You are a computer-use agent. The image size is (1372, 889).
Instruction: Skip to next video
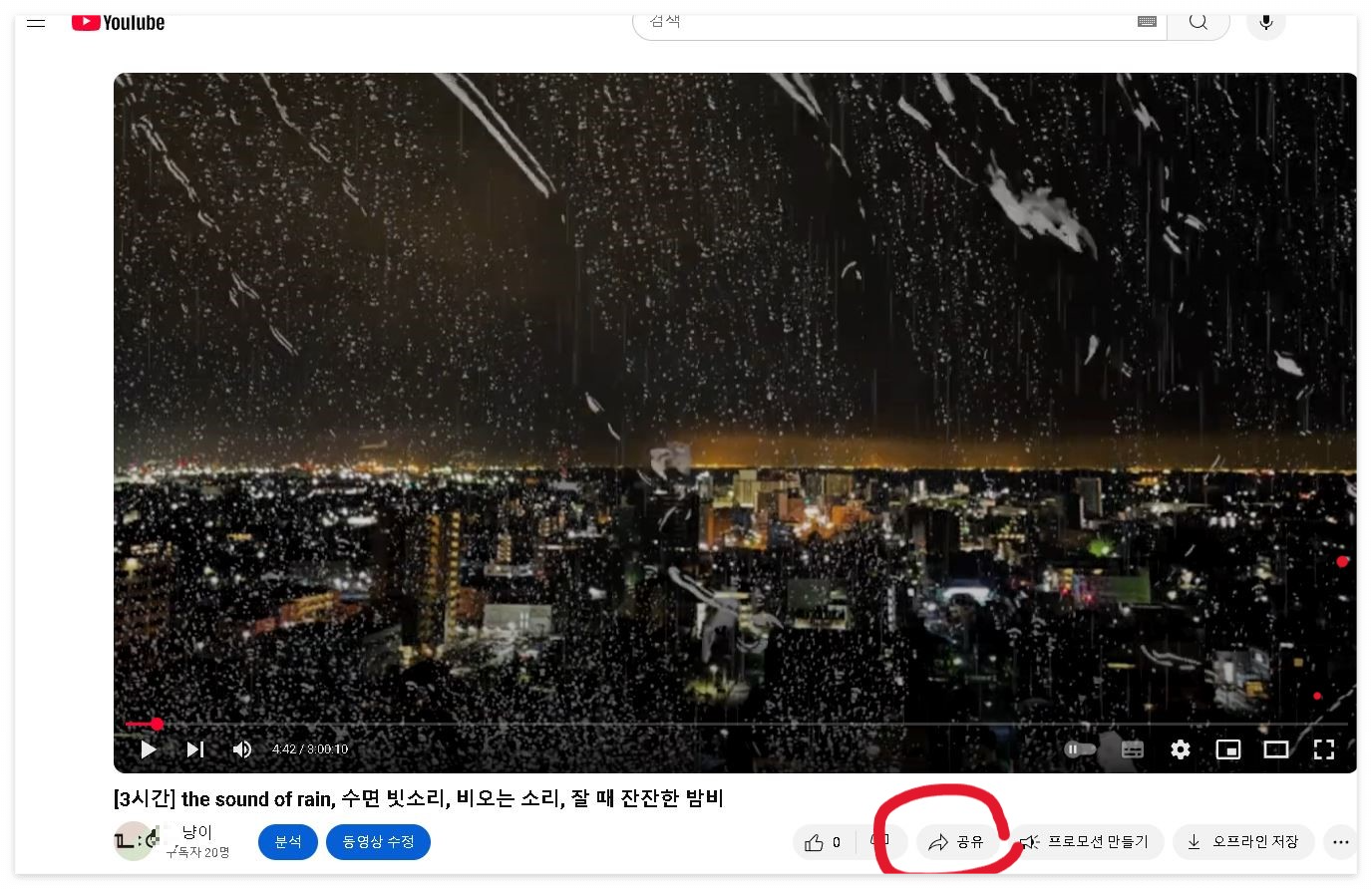coord(195,749)
